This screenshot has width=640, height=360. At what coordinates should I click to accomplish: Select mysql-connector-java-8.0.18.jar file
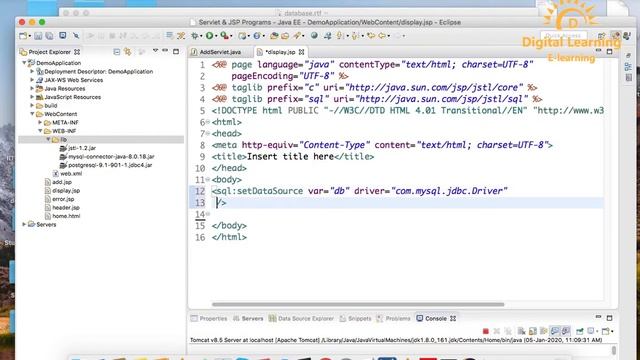pos(107,157)
